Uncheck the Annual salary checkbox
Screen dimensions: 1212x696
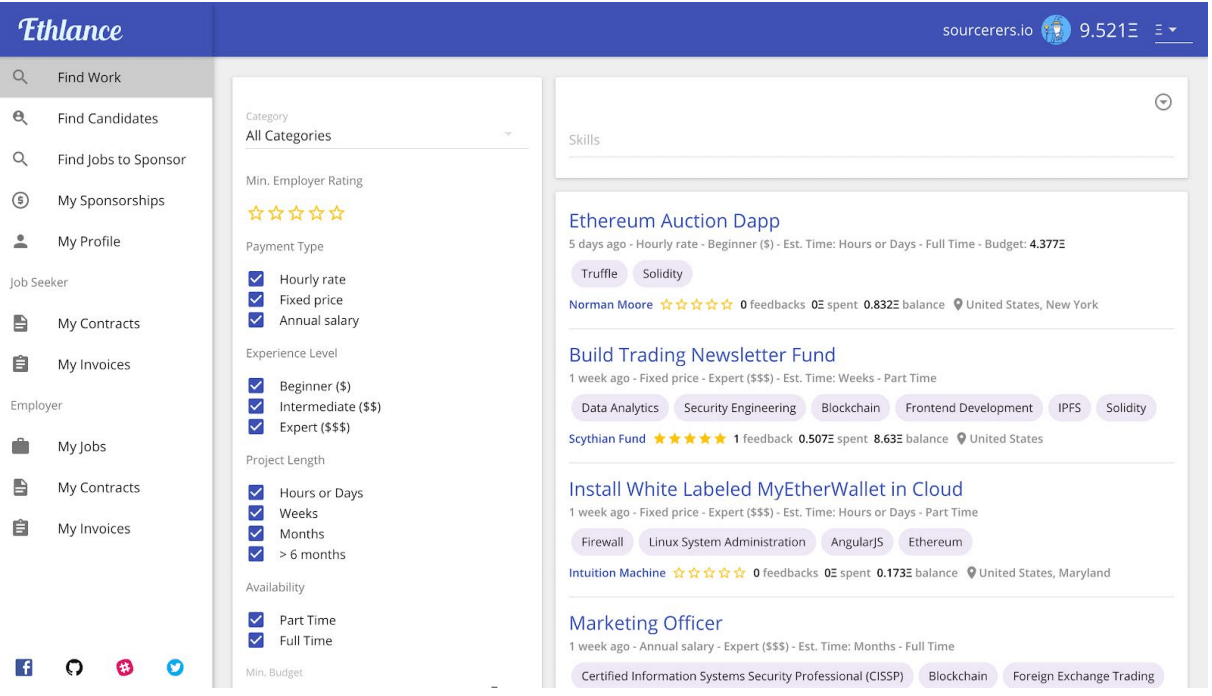click(256, 320)
